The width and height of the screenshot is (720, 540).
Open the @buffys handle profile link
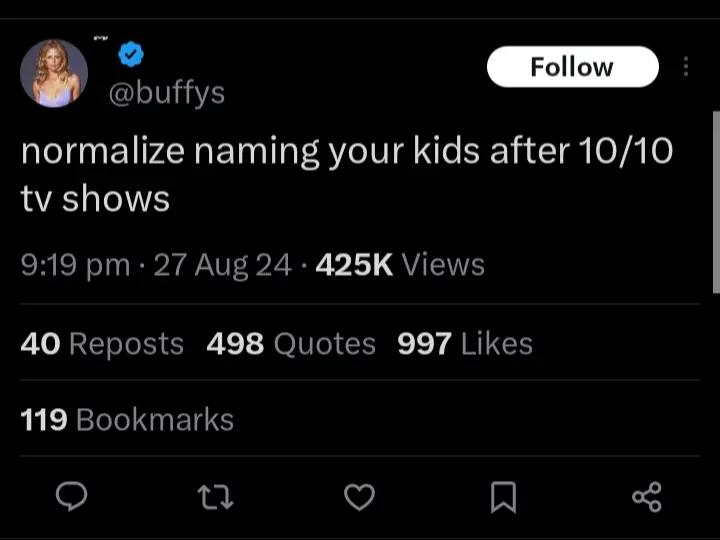[x=167, y=93]
